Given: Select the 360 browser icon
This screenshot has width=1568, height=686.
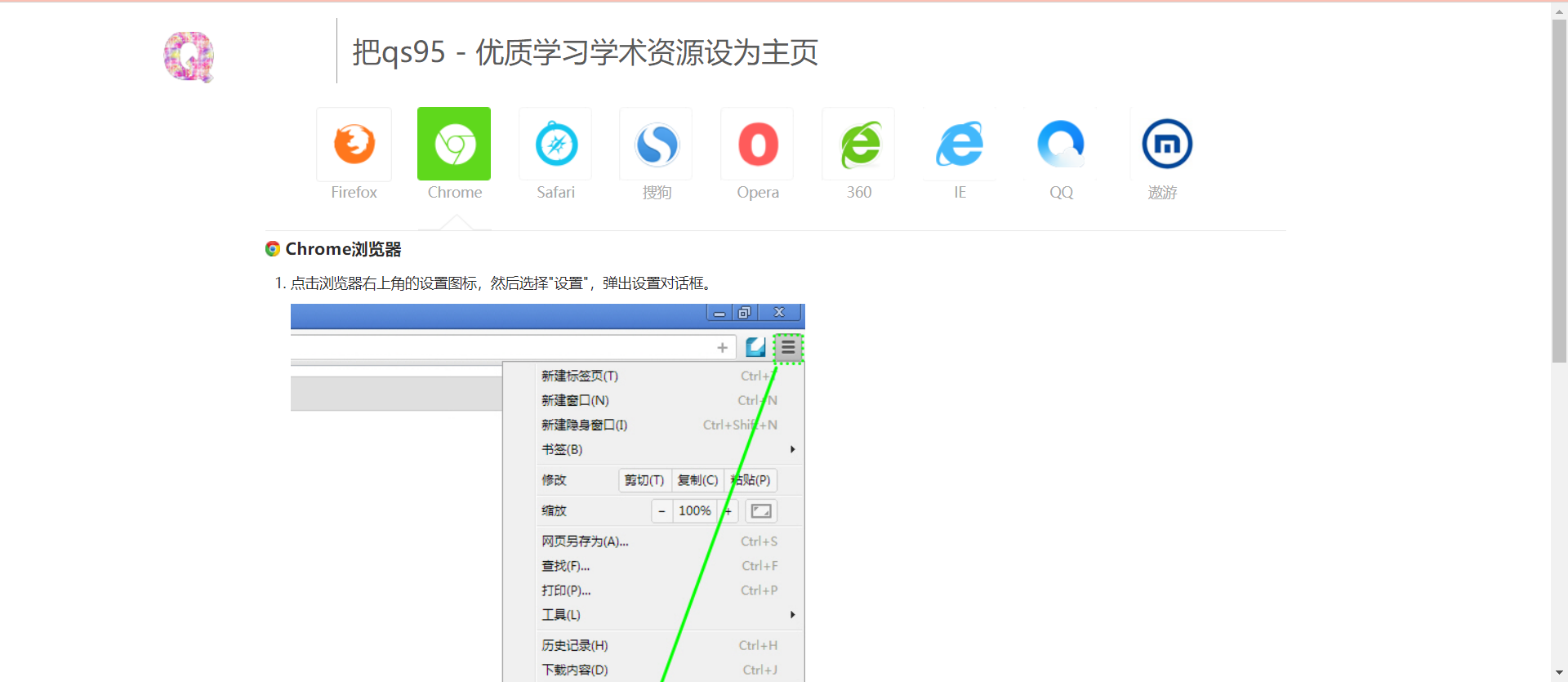Looking at the screenshot, I should 859,144.
